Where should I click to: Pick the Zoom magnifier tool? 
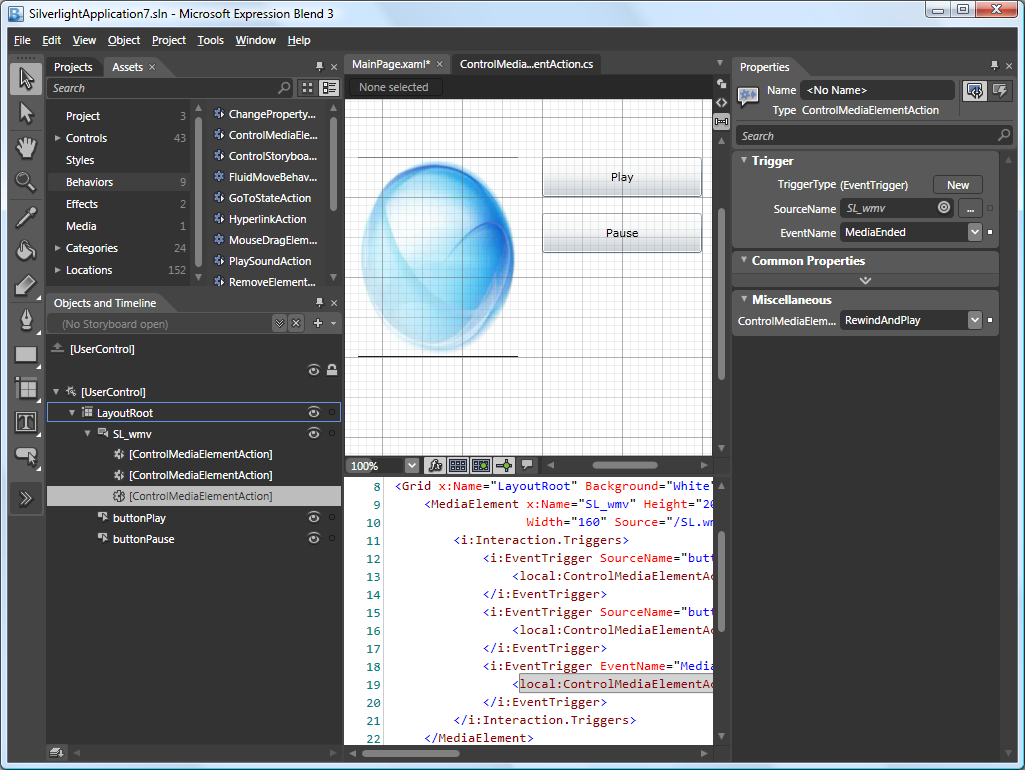(x=26, y=182)
